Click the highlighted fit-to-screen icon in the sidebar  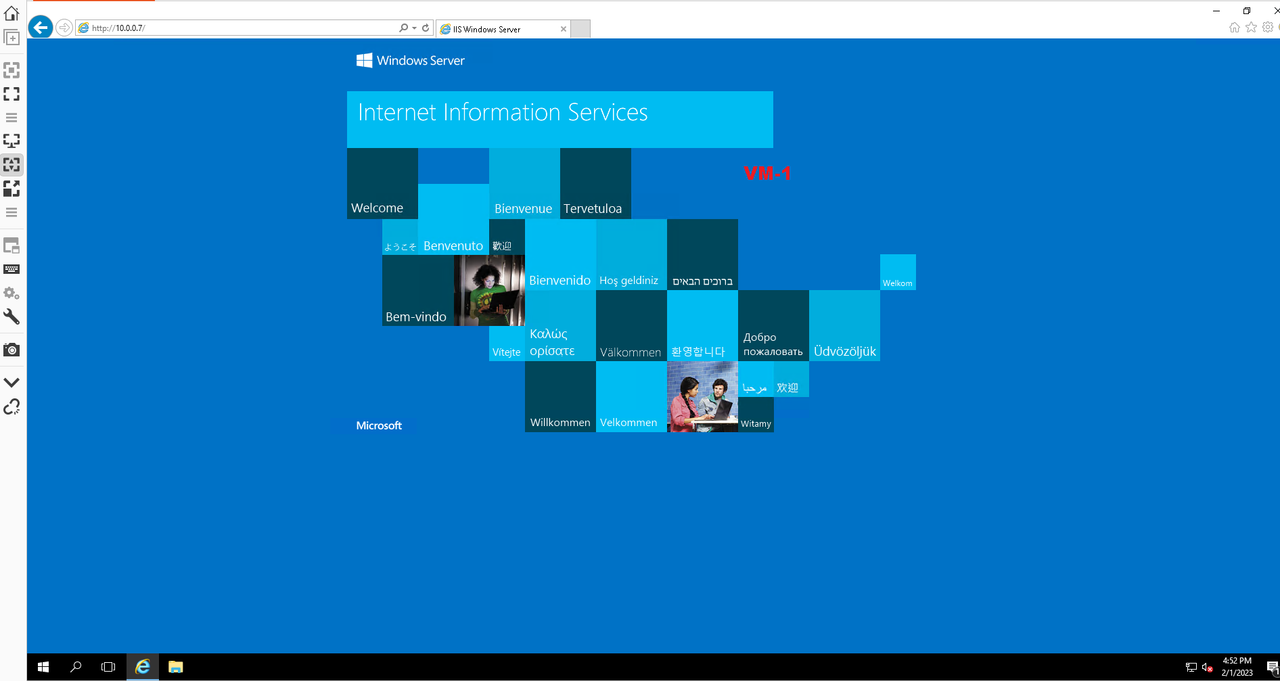(x=12, y=165)
